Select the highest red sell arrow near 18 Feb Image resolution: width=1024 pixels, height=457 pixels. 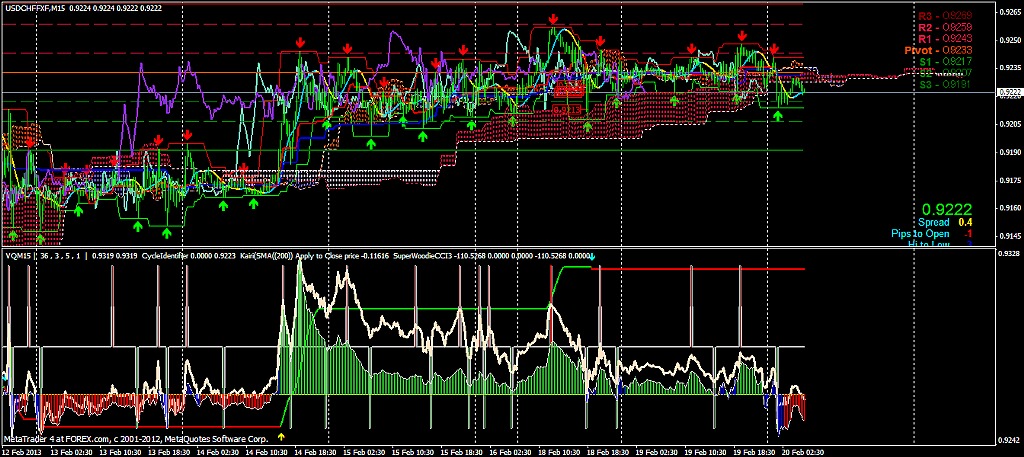553,19
